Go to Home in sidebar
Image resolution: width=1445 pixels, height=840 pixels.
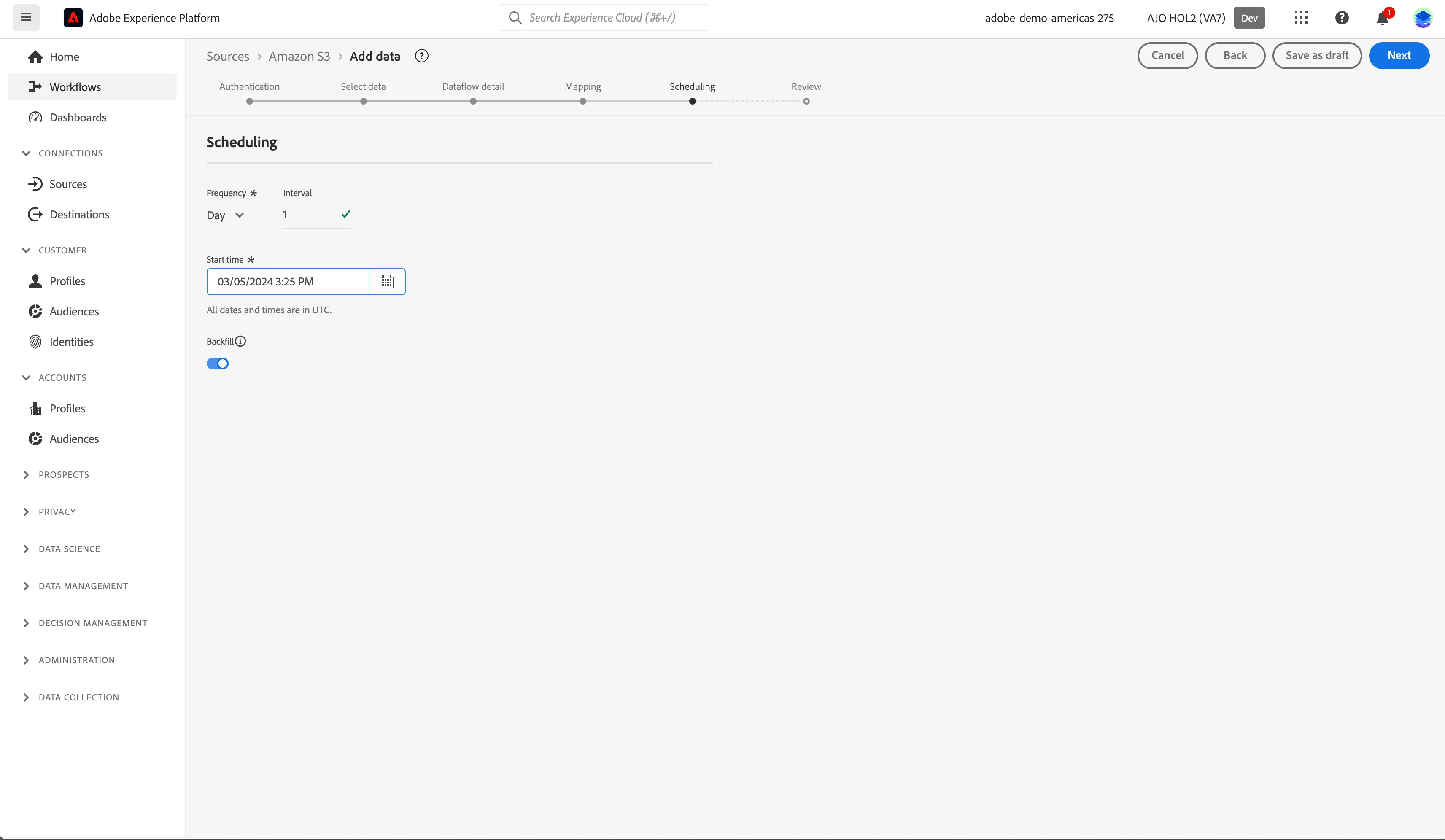[92, 57]
